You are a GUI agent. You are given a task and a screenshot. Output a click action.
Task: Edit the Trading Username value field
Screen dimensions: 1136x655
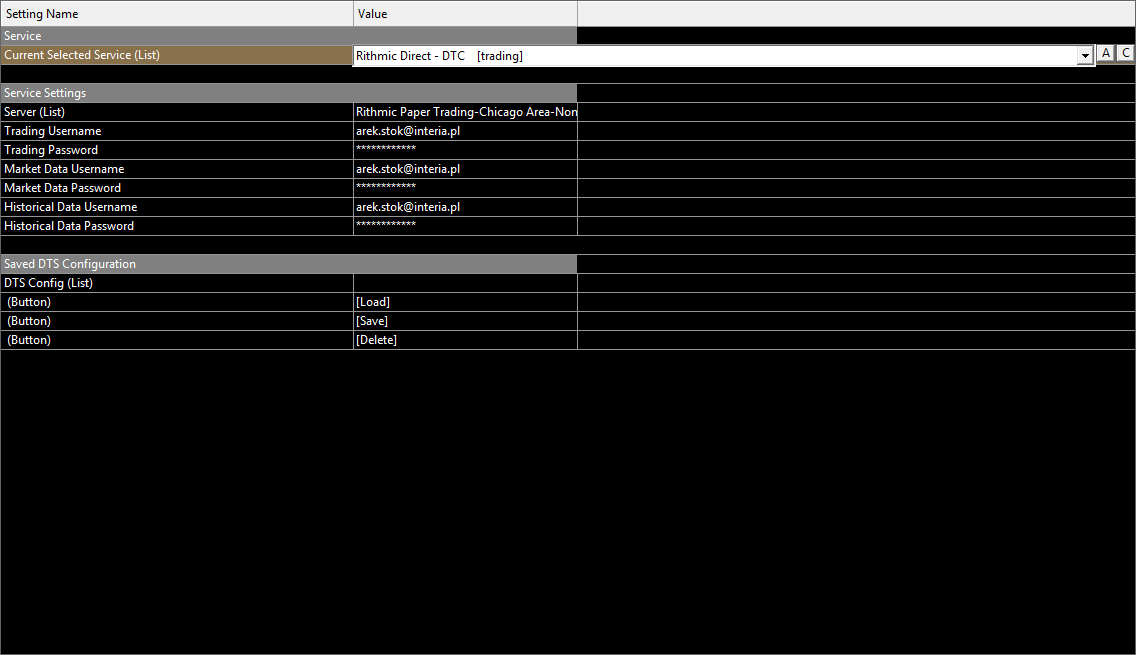[x=465, y=131]
